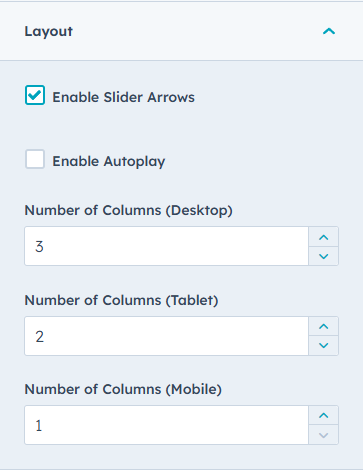
Task: Click the Number of Columns (Desktop) label
Action: [x=128, y=211]
